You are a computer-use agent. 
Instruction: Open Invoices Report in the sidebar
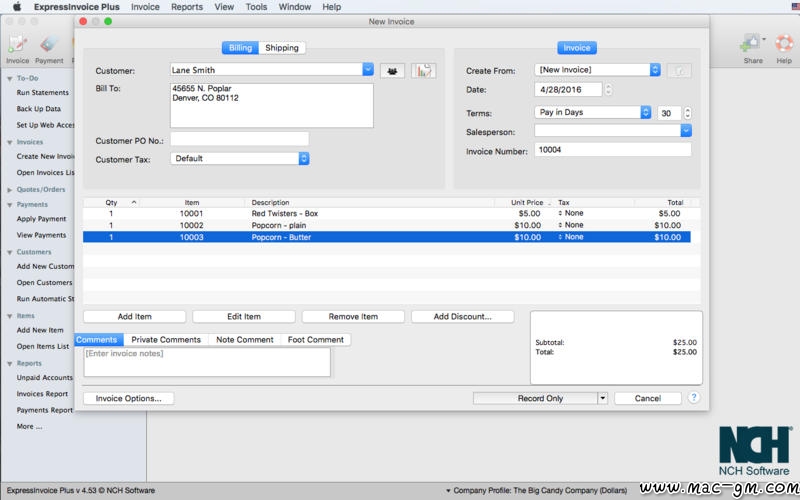(x=42, y=394)
